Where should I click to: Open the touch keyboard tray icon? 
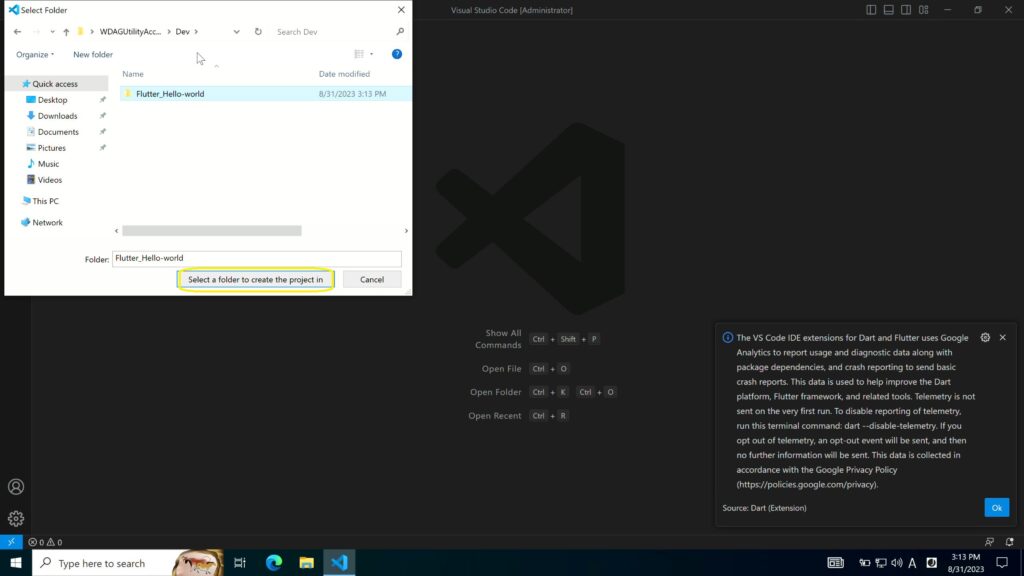click(835, 562)
